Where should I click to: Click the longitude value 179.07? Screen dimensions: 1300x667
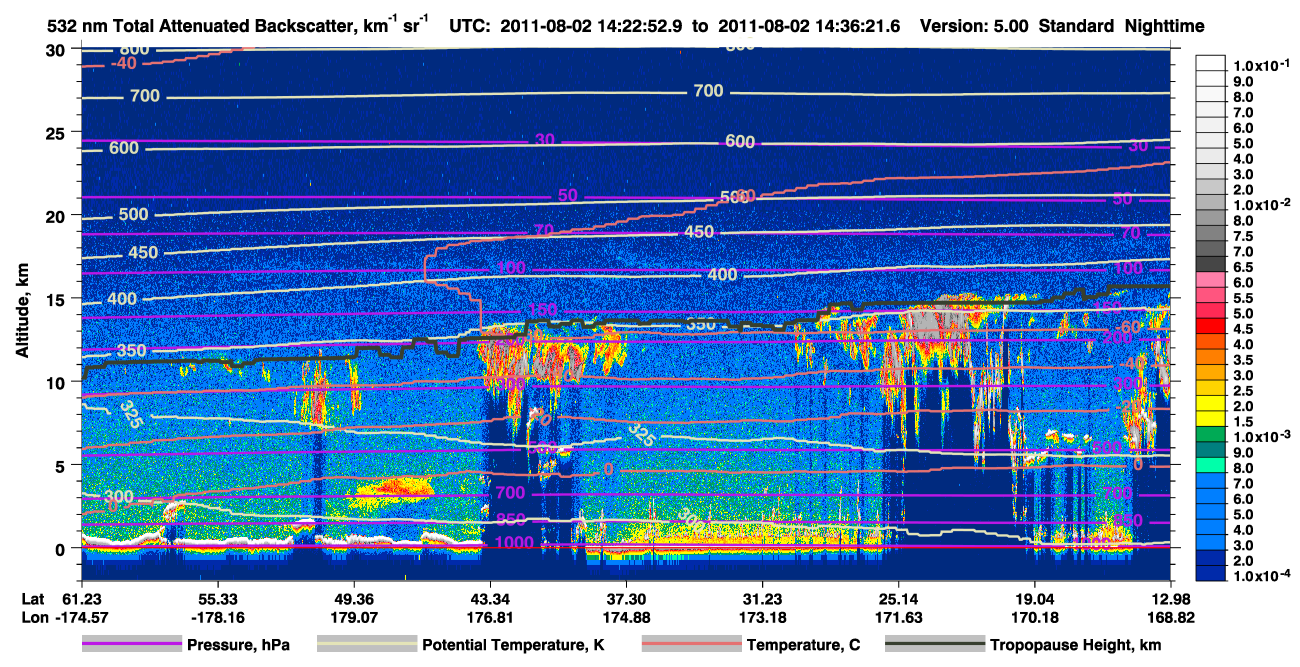click(354, 617)
